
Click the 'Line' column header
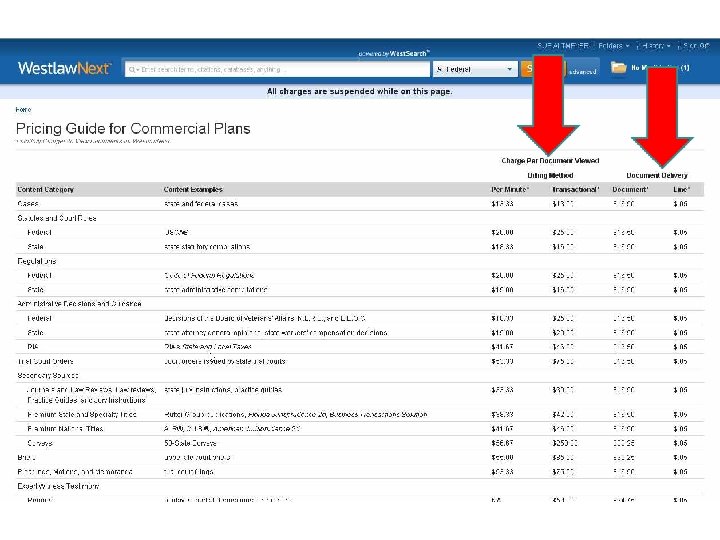tap(681, 189)
